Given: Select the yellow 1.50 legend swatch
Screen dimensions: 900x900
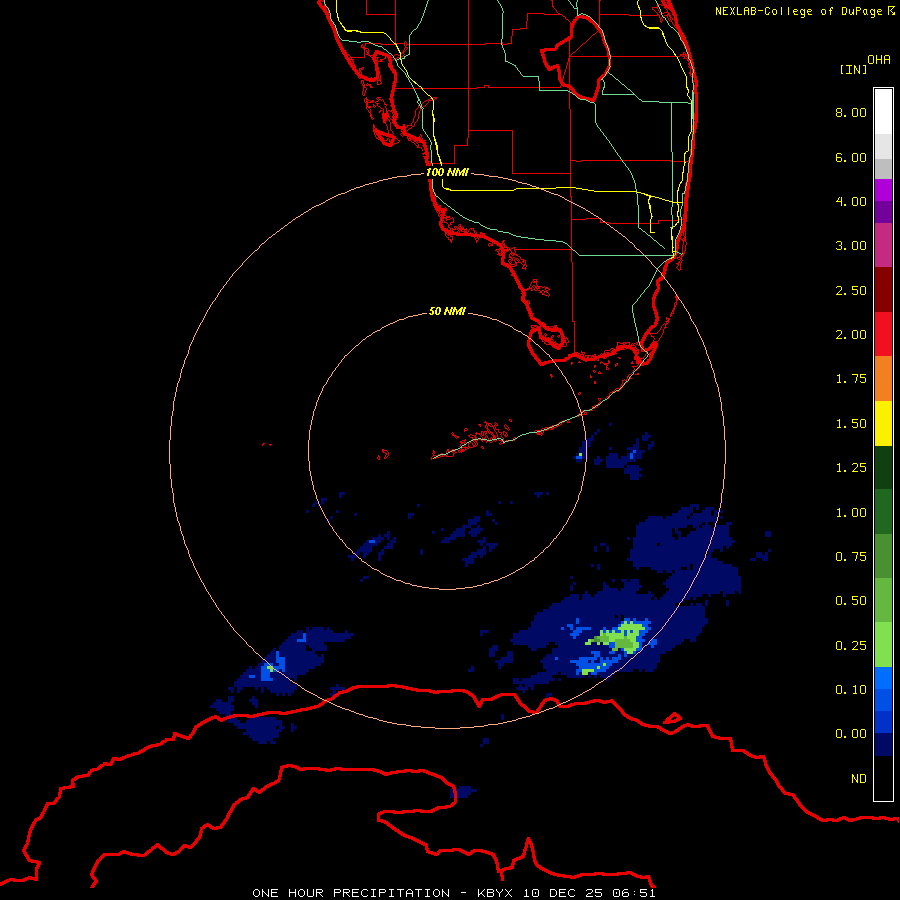Looking at the screenshot, I should [883, 423].
